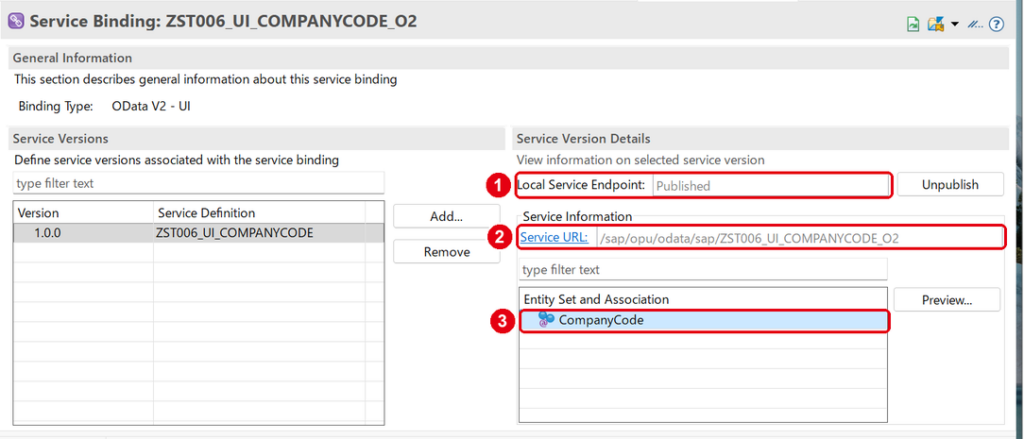Select ZST006_UI_COMPANYCODE service definition cell

[x=259, y=233]
